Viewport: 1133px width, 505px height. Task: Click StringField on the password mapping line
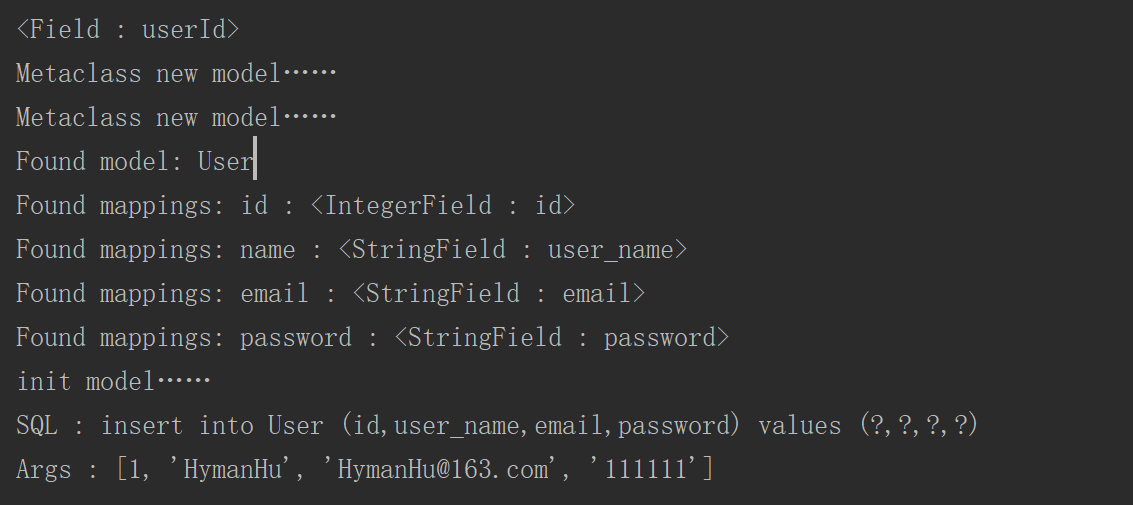484,337
